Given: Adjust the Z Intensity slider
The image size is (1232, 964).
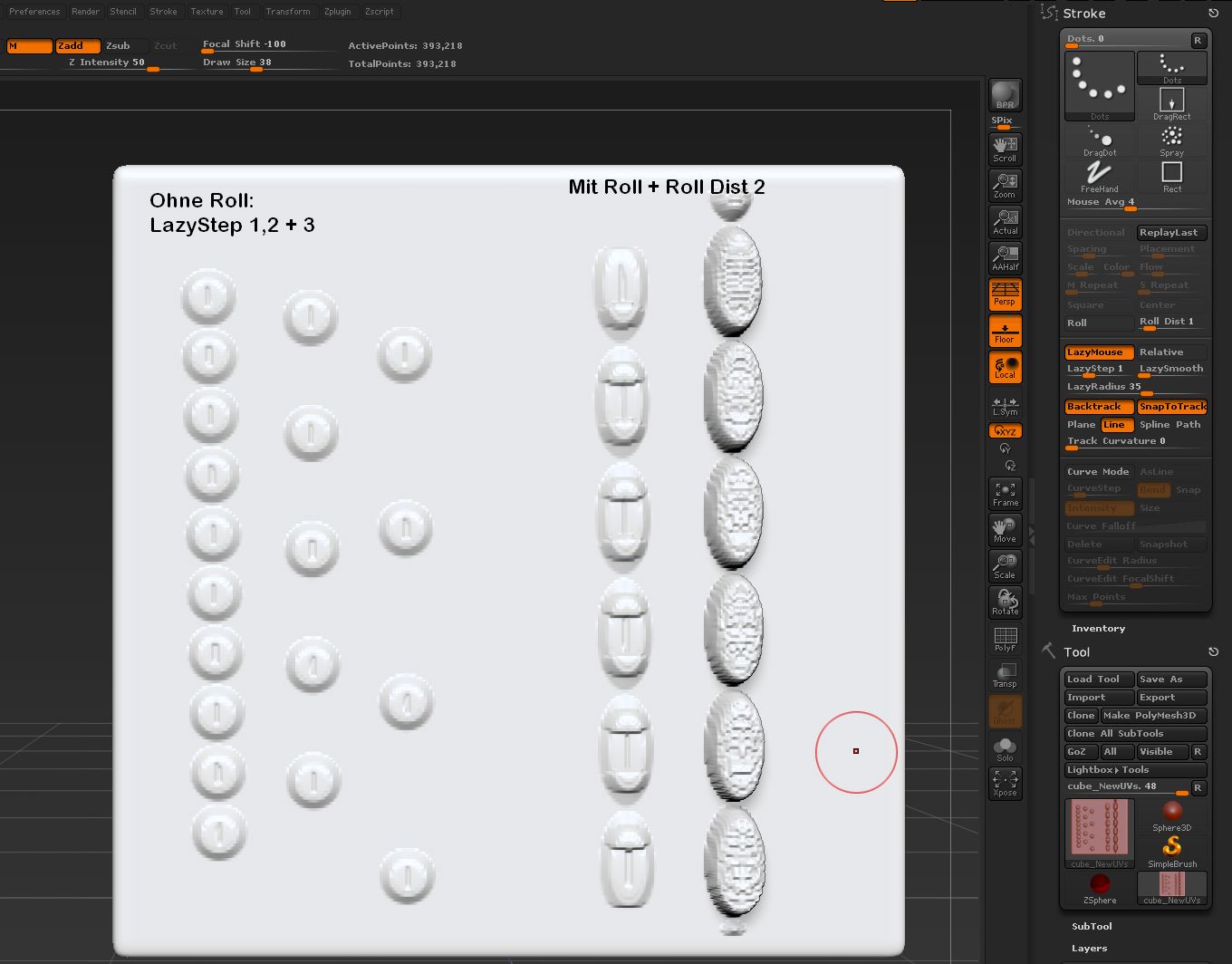Looking at the screenshot, I should click(107, 63).
